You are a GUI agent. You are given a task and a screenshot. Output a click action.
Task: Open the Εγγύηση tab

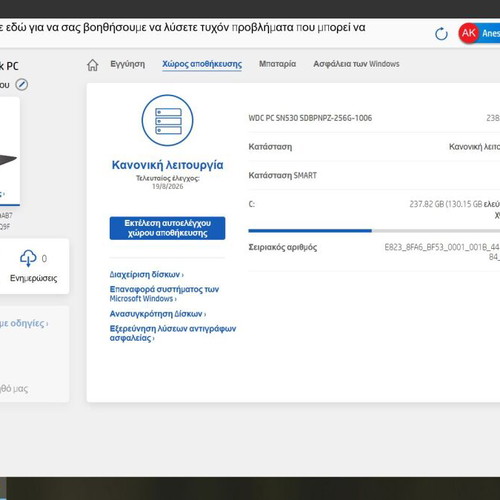click(128, 64)
